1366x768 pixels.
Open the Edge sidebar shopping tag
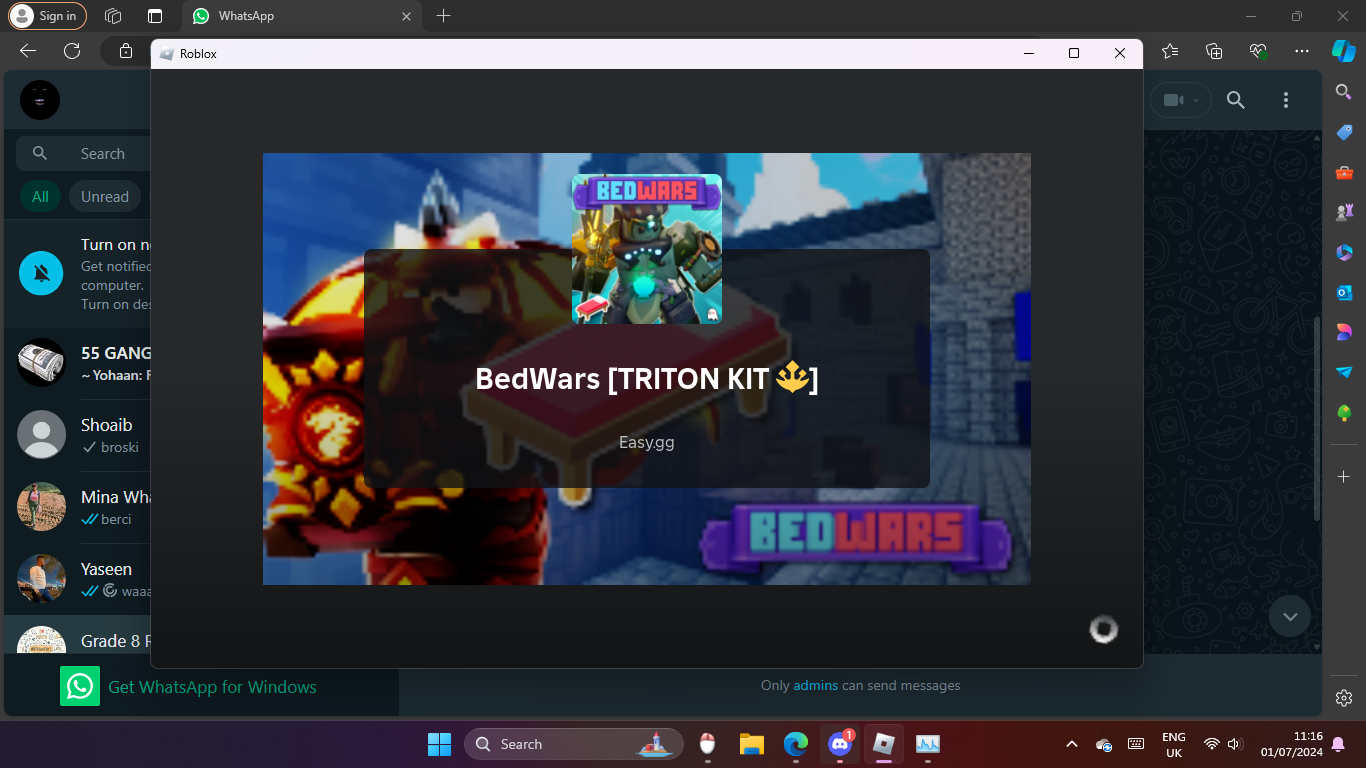[1344, 132]
